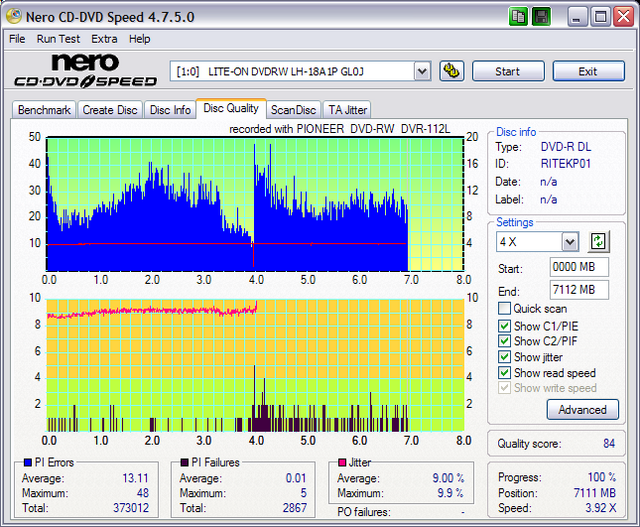
Task: Click the copy-to-clipboard green icon in title bar
Action: coord(518,17)
